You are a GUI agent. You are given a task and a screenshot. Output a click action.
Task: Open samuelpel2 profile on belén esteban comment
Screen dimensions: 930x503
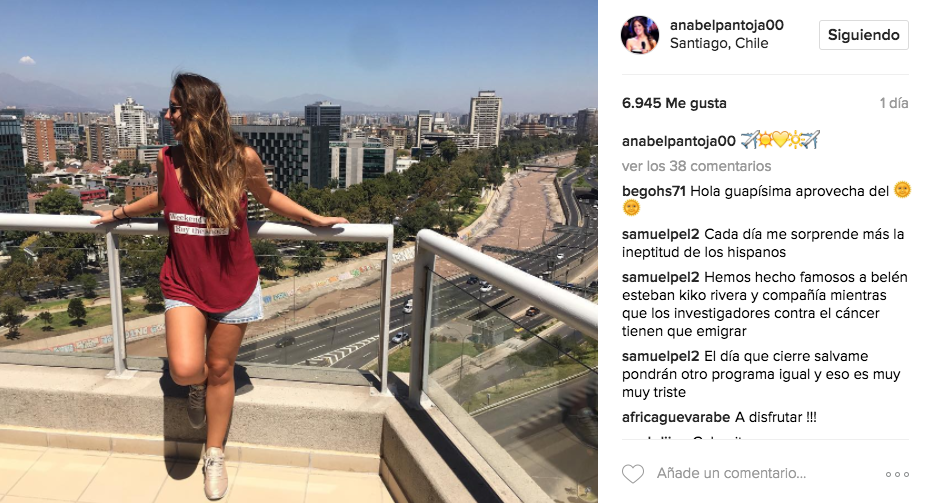coord(661,277)
